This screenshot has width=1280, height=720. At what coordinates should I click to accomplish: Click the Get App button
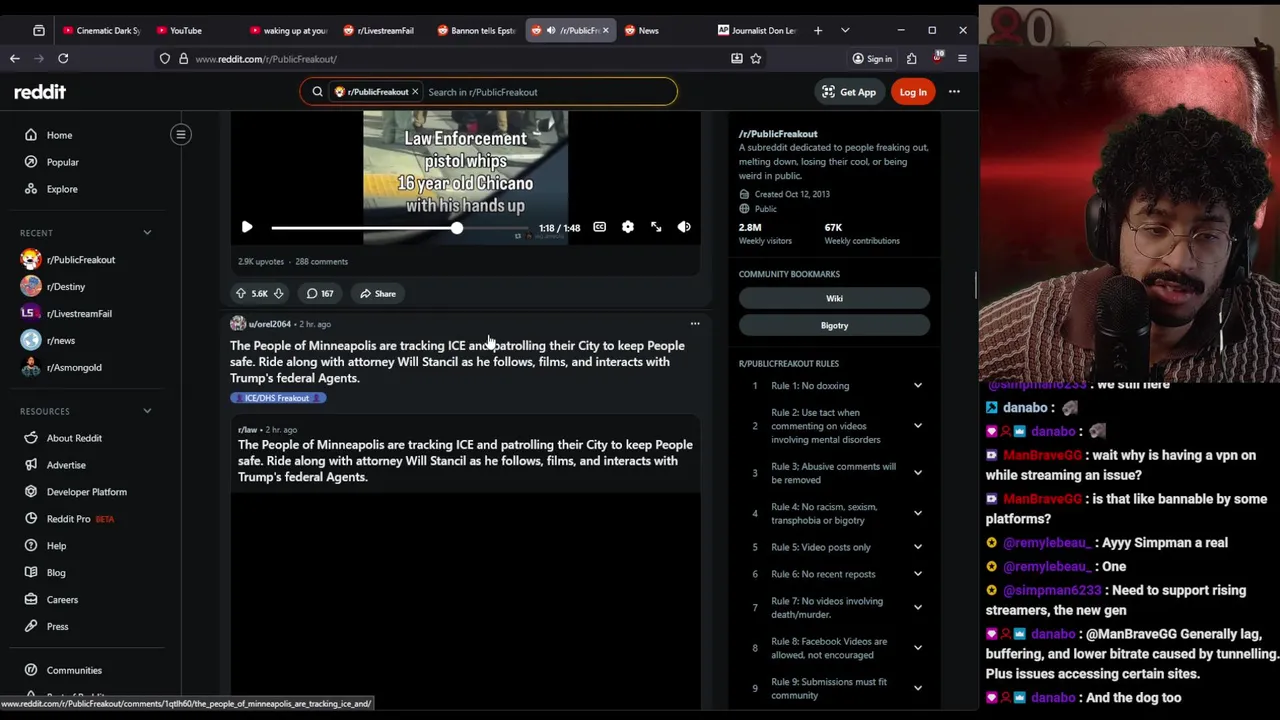848,92
